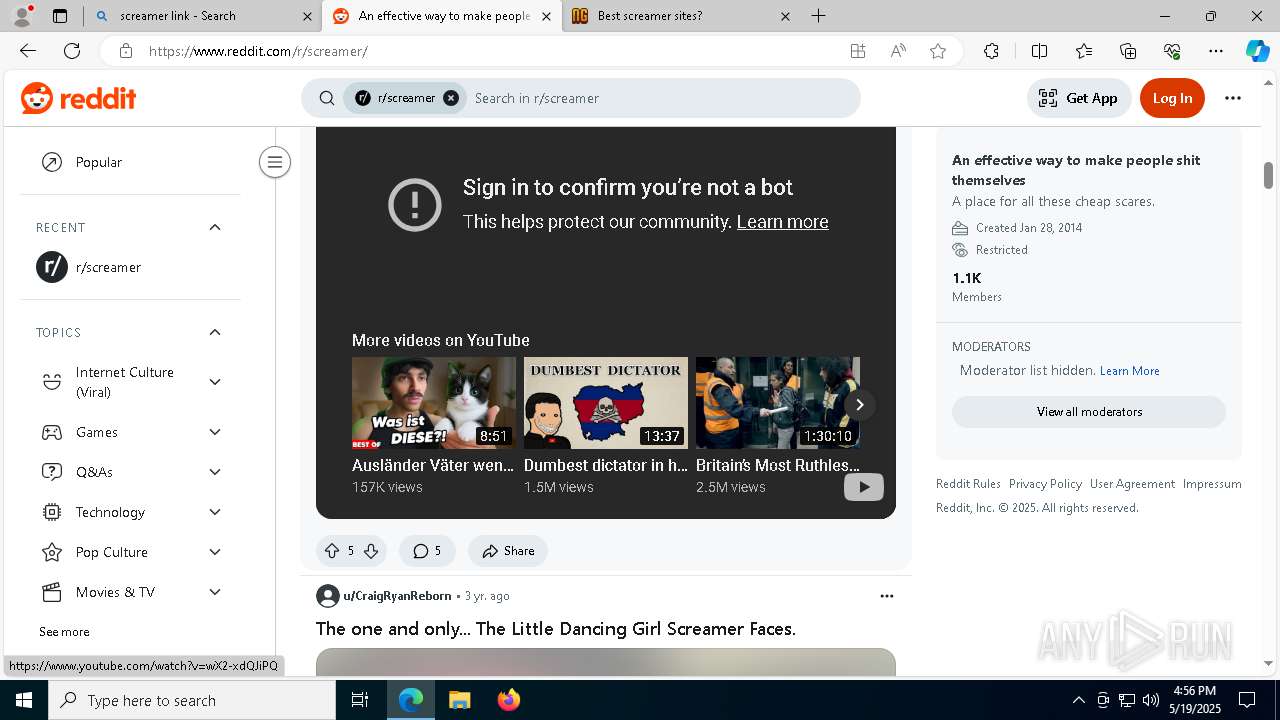Show next suggested YouTube videos
The height and width of the screenshot is (720, 1280).
859,404
